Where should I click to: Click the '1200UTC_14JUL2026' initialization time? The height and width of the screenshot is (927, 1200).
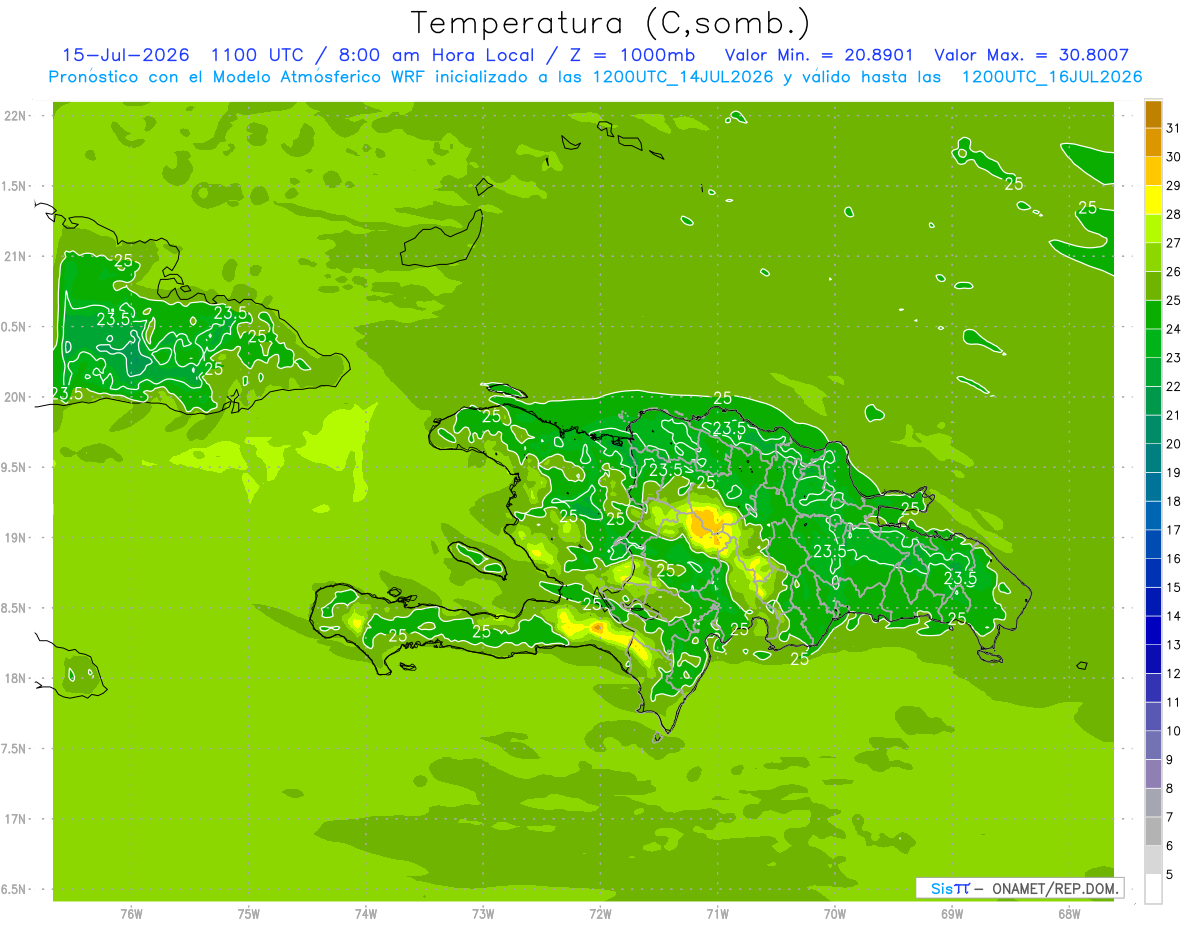pyautogui.click(x=684, y=77)
